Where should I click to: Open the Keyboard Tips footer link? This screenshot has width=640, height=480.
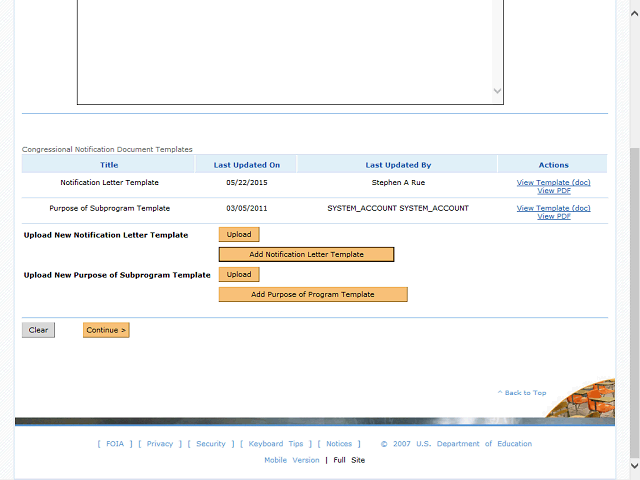click(276, 444)
